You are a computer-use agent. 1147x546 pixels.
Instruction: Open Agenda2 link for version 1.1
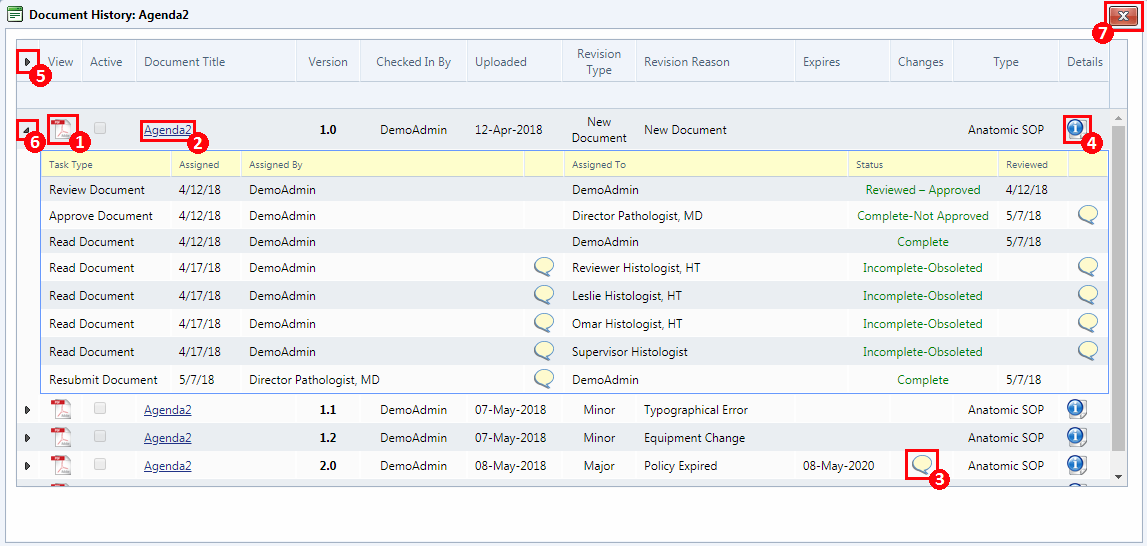click(x=168, y=410)
